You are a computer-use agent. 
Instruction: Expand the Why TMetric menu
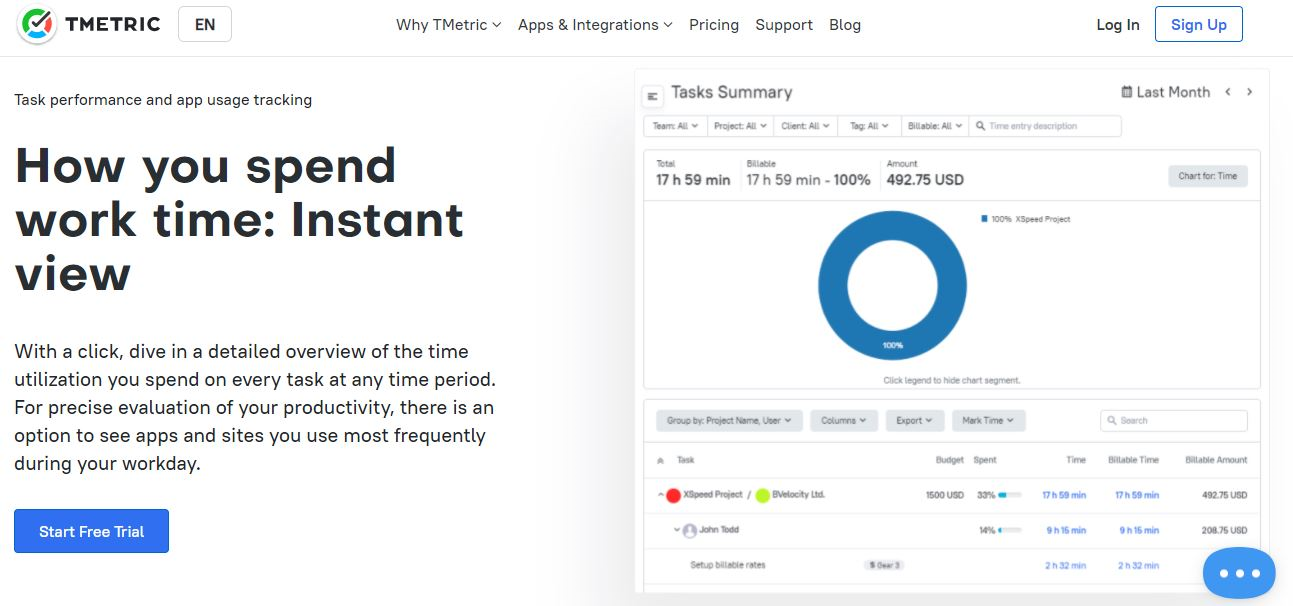click(448, 25)
